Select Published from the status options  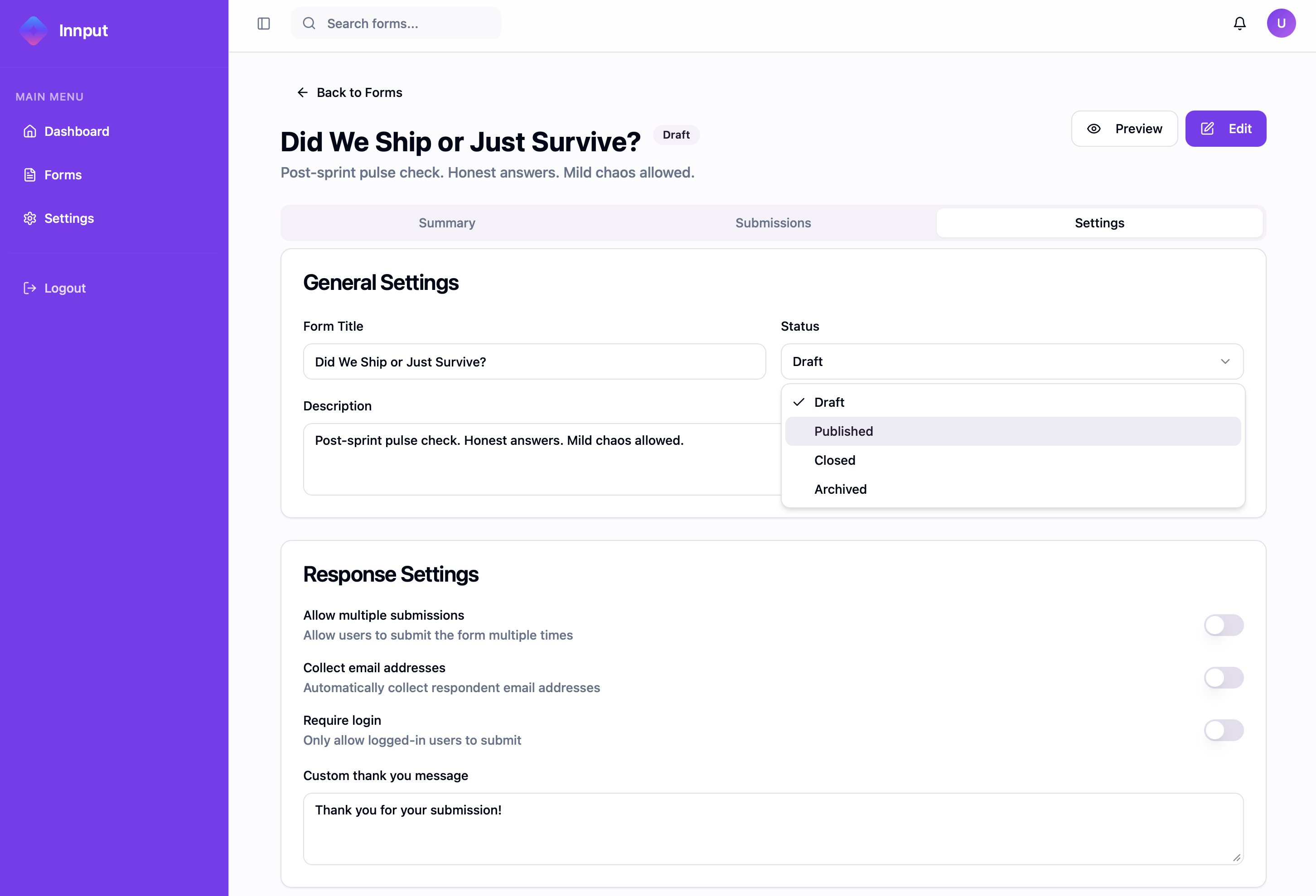[843, 431]
